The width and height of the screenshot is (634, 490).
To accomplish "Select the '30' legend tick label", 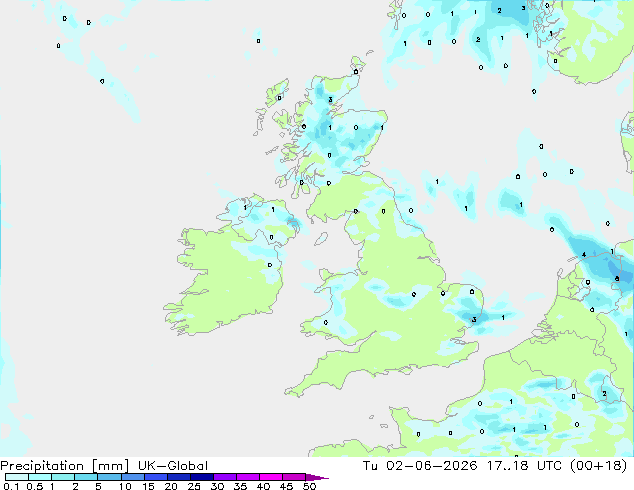I will (217, 486).
